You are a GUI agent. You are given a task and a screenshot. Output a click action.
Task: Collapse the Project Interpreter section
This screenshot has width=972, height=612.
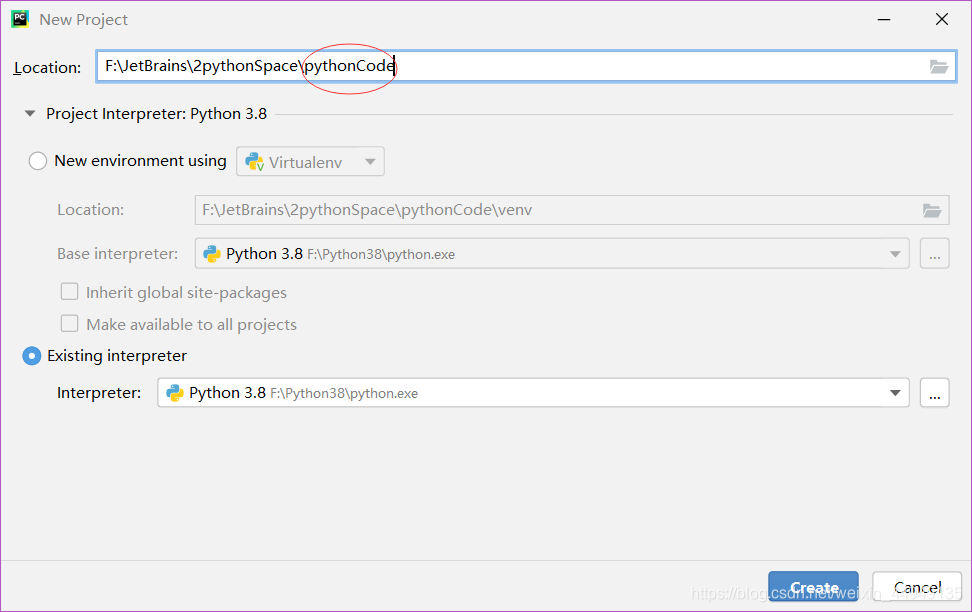point(29,113)
